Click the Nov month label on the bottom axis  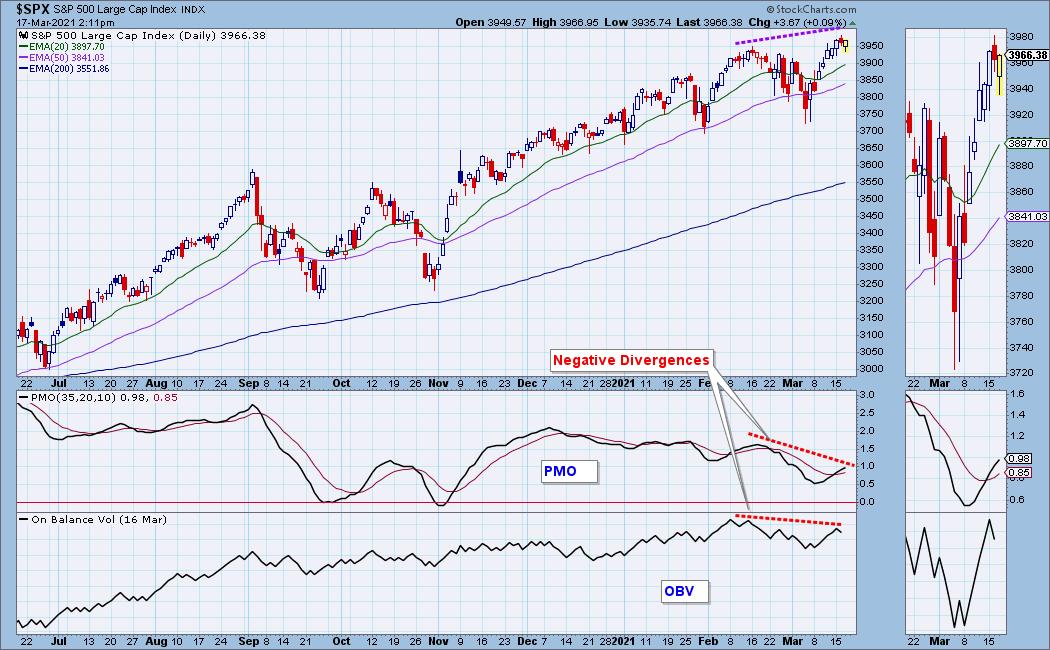click(438, 641)
